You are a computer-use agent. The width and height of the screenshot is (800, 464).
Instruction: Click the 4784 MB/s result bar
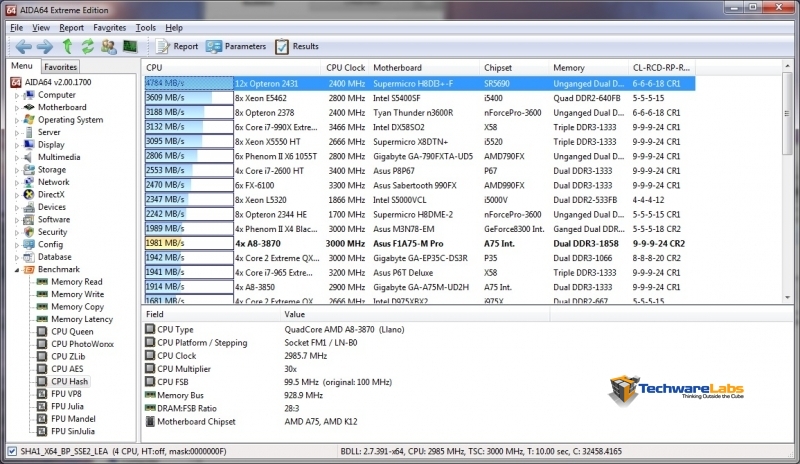[x=189, y=83]
